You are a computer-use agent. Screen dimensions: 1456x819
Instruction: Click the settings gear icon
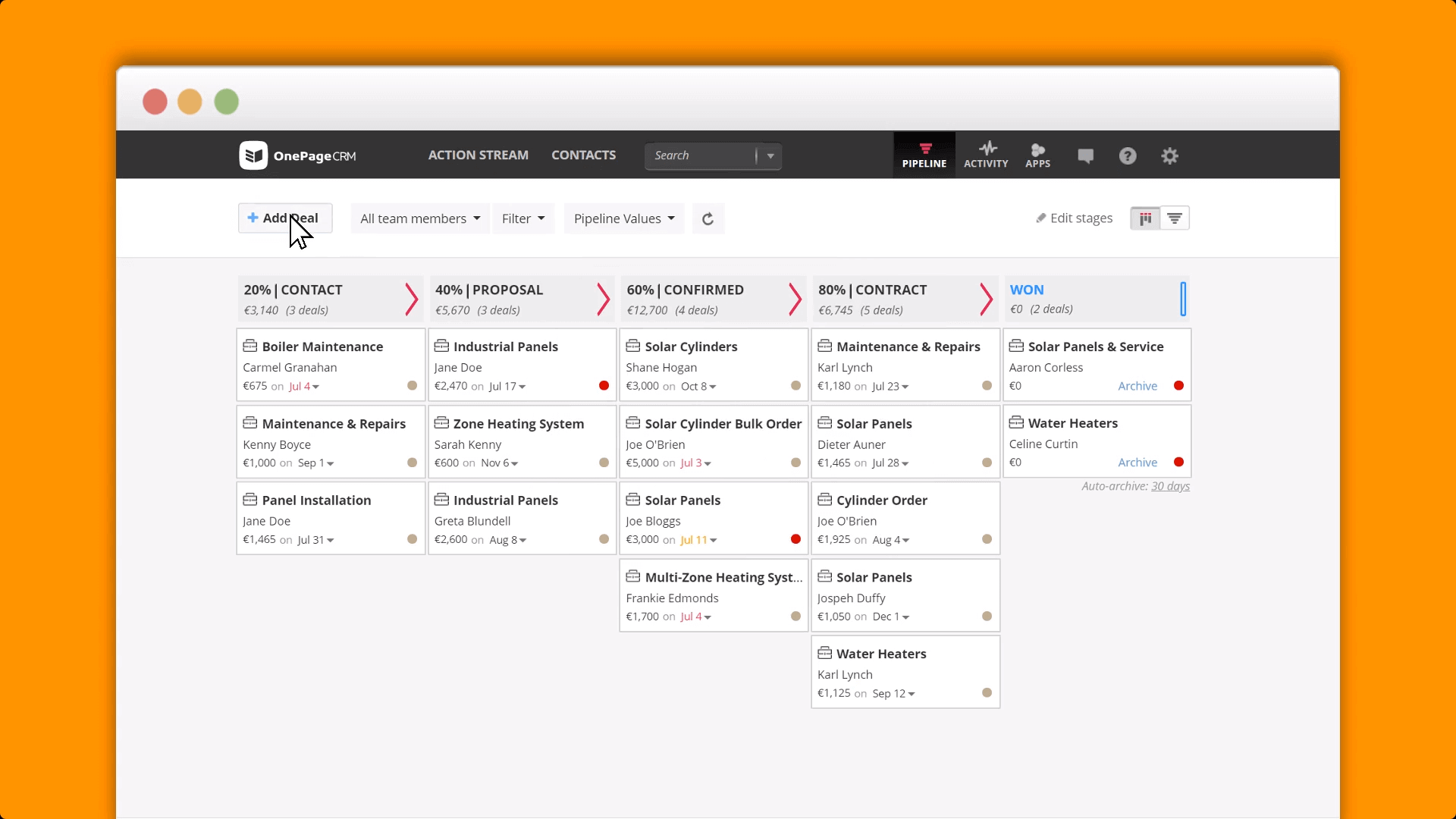click(x=1170, y=155)
